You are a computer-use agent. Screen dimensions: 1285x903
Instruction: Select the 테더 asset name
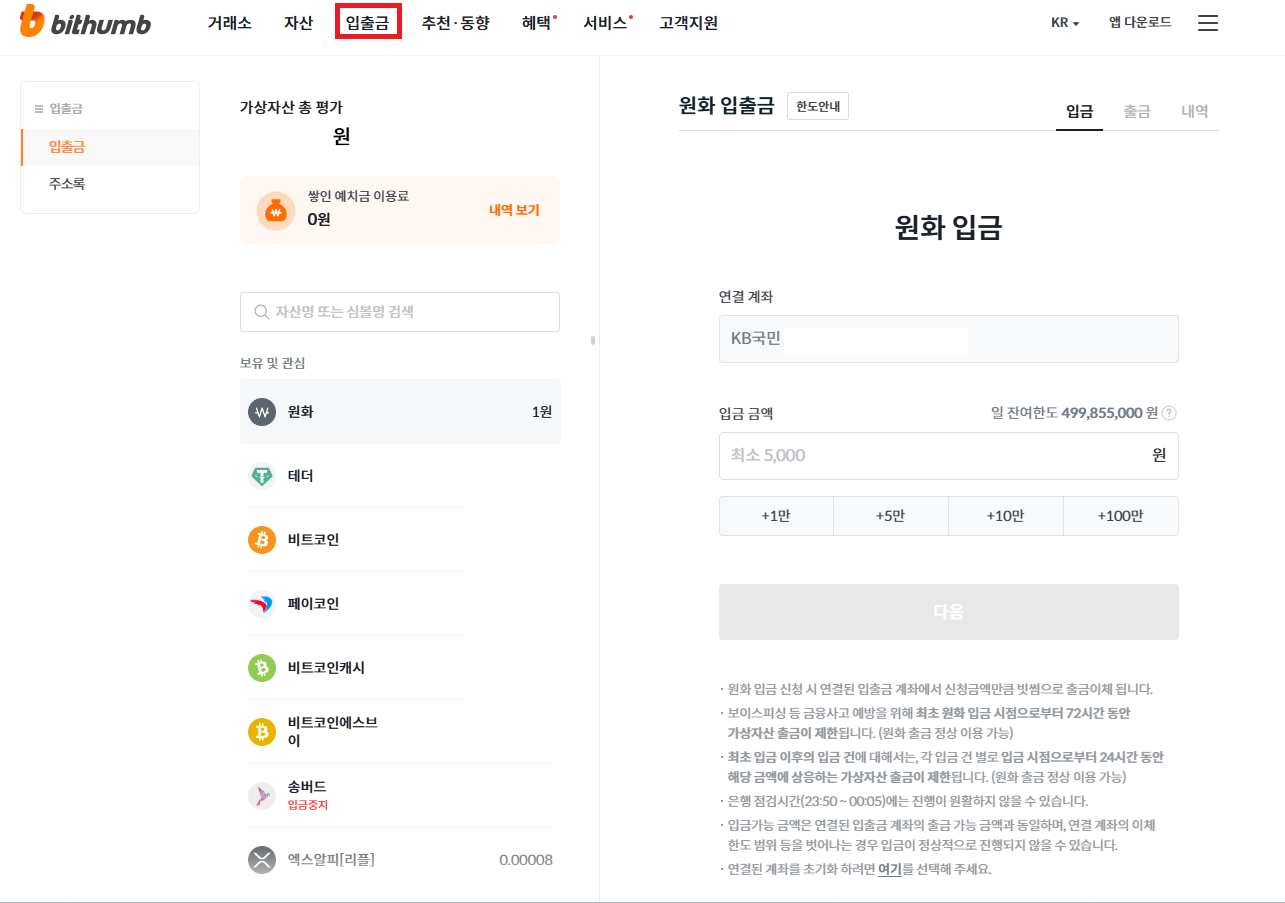click(301, 476)
